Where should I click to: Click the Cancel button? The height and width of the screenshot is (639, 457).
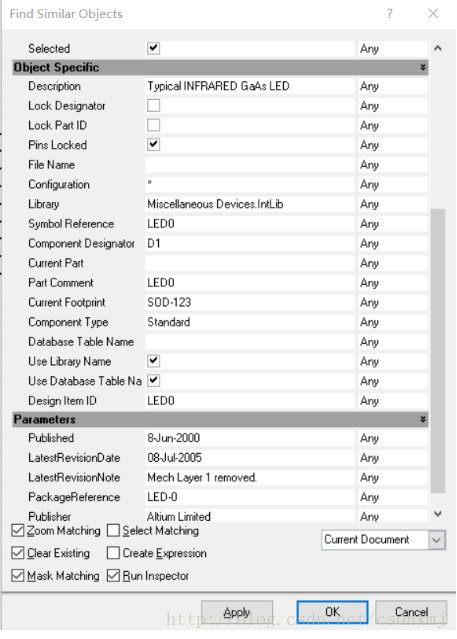coord(411,612)
